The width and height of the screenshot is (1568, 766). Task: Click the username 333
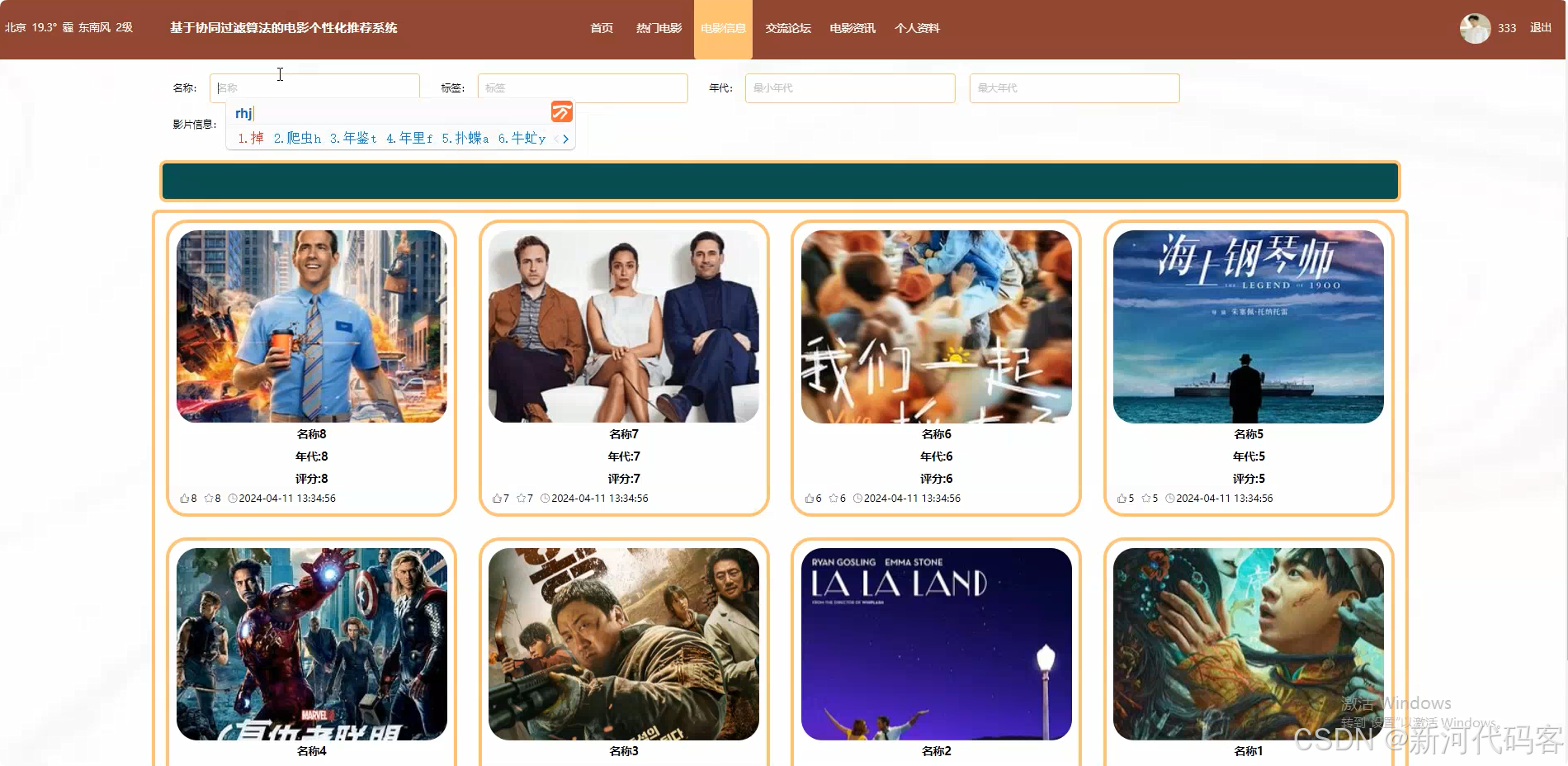pos(1507,28)
